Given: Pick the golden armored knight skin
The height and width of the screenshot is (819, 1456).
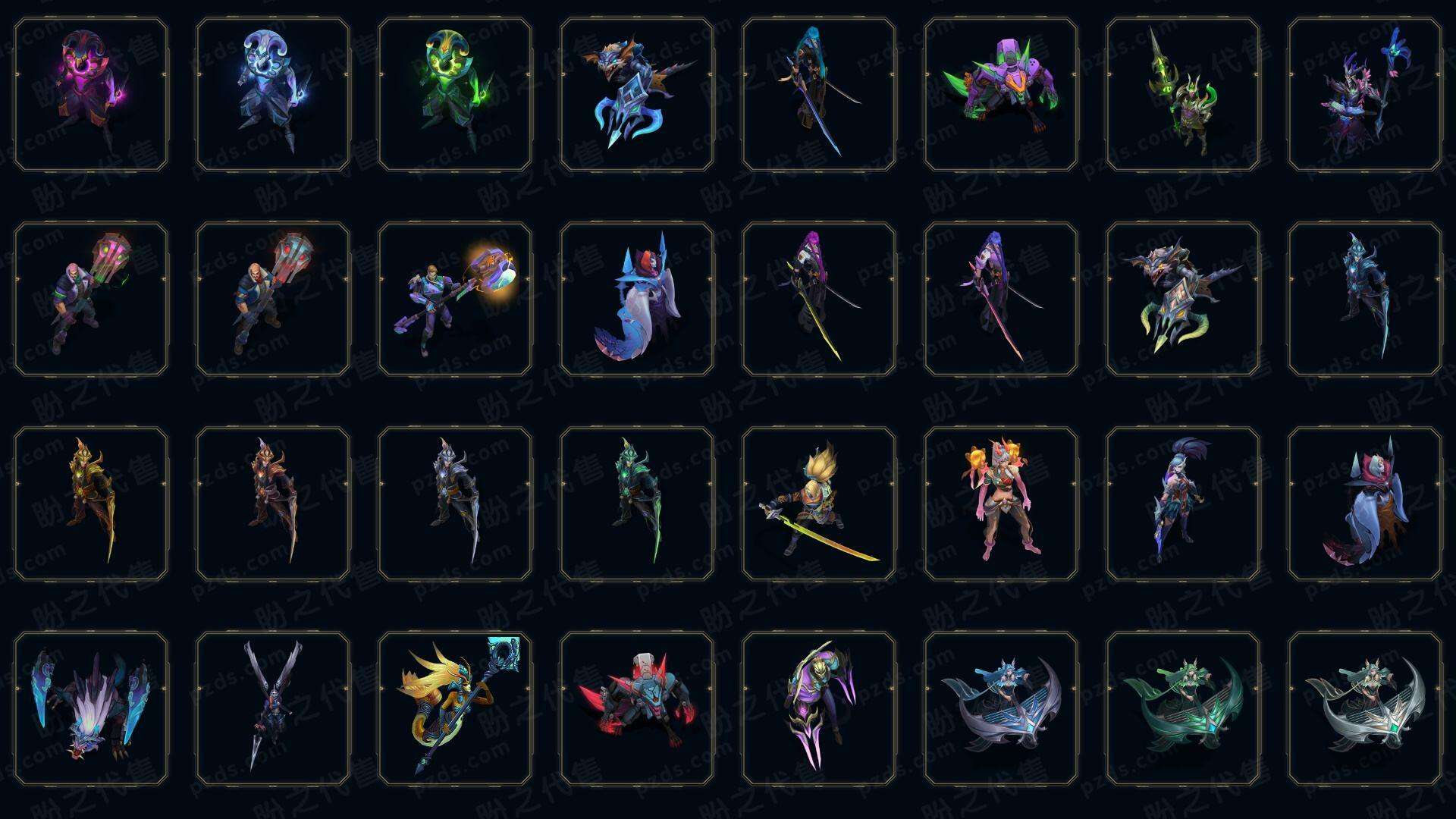Looking at the screenshot, I should [91, 504].
